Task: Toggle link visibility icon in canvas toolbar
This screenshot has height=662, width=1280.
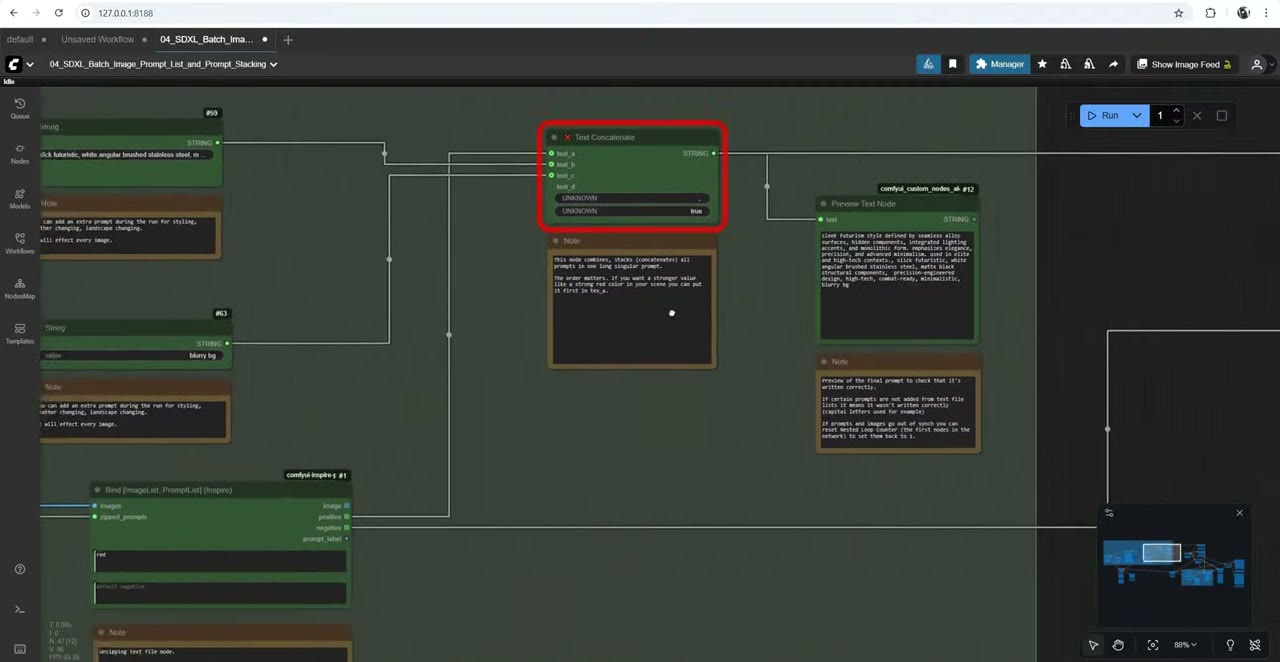Action: pyautogui.click(x=1255, y=645)
